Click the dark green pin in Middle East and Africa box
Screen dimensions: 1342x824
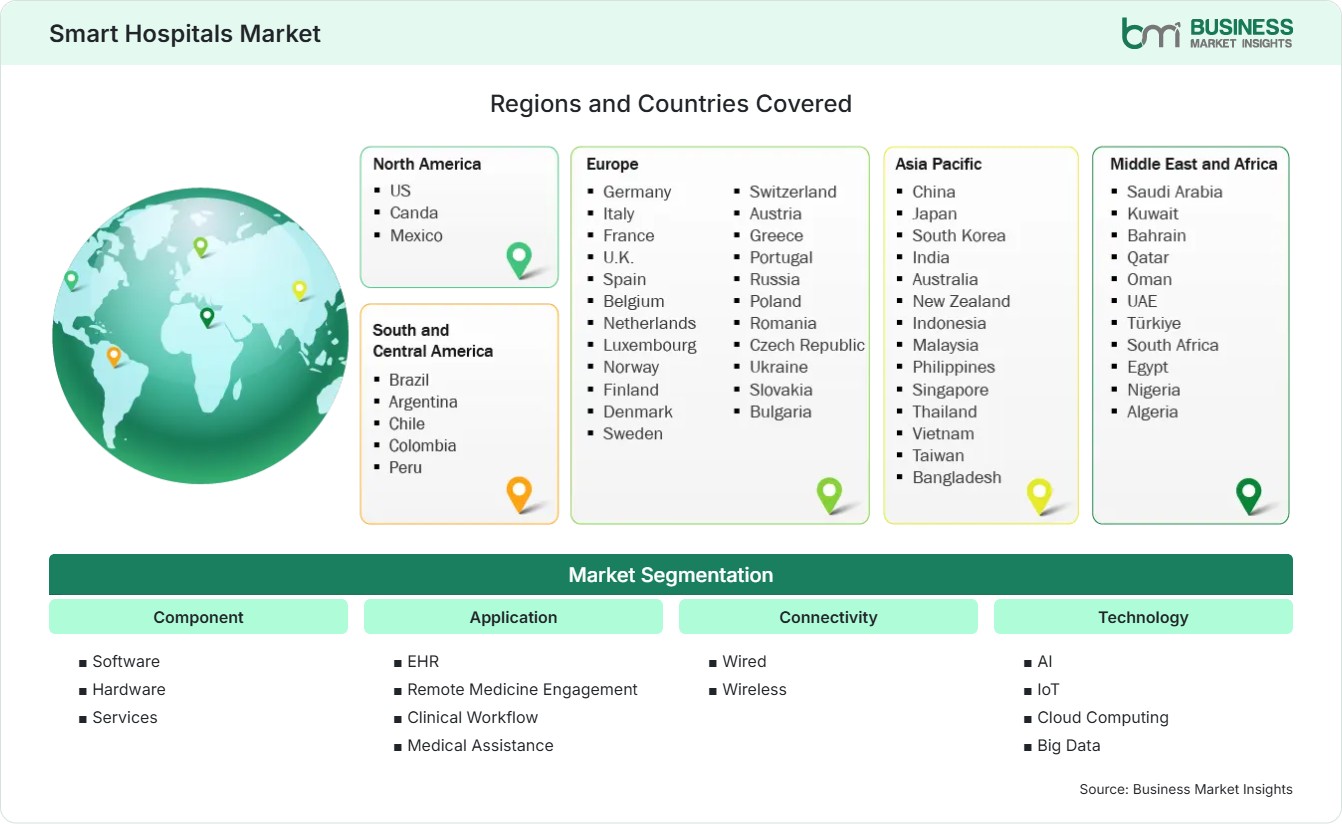coord(1249,496)
